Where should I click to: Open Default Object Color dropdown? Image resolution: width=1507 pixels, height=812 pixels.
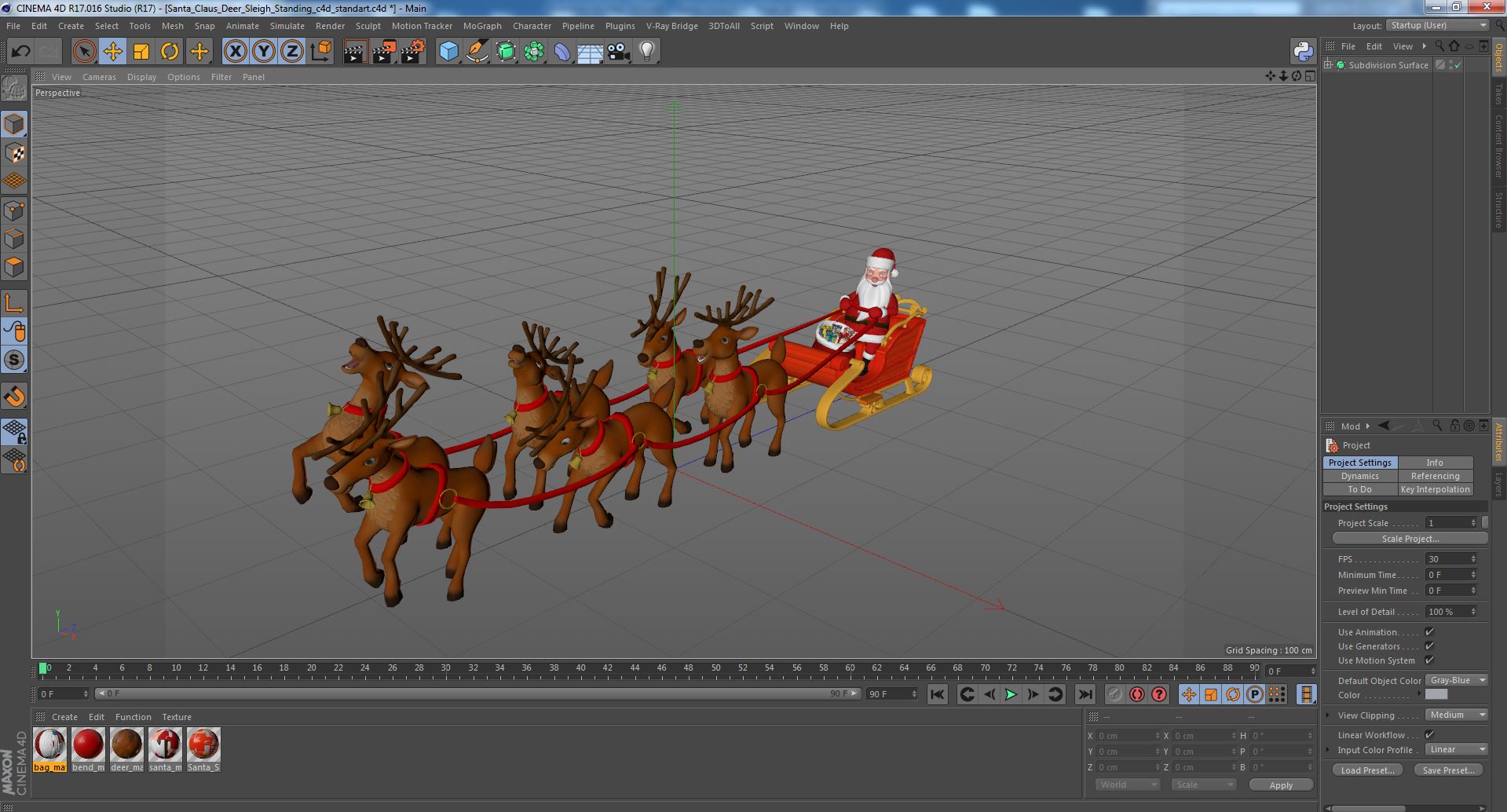point(1457,681)
